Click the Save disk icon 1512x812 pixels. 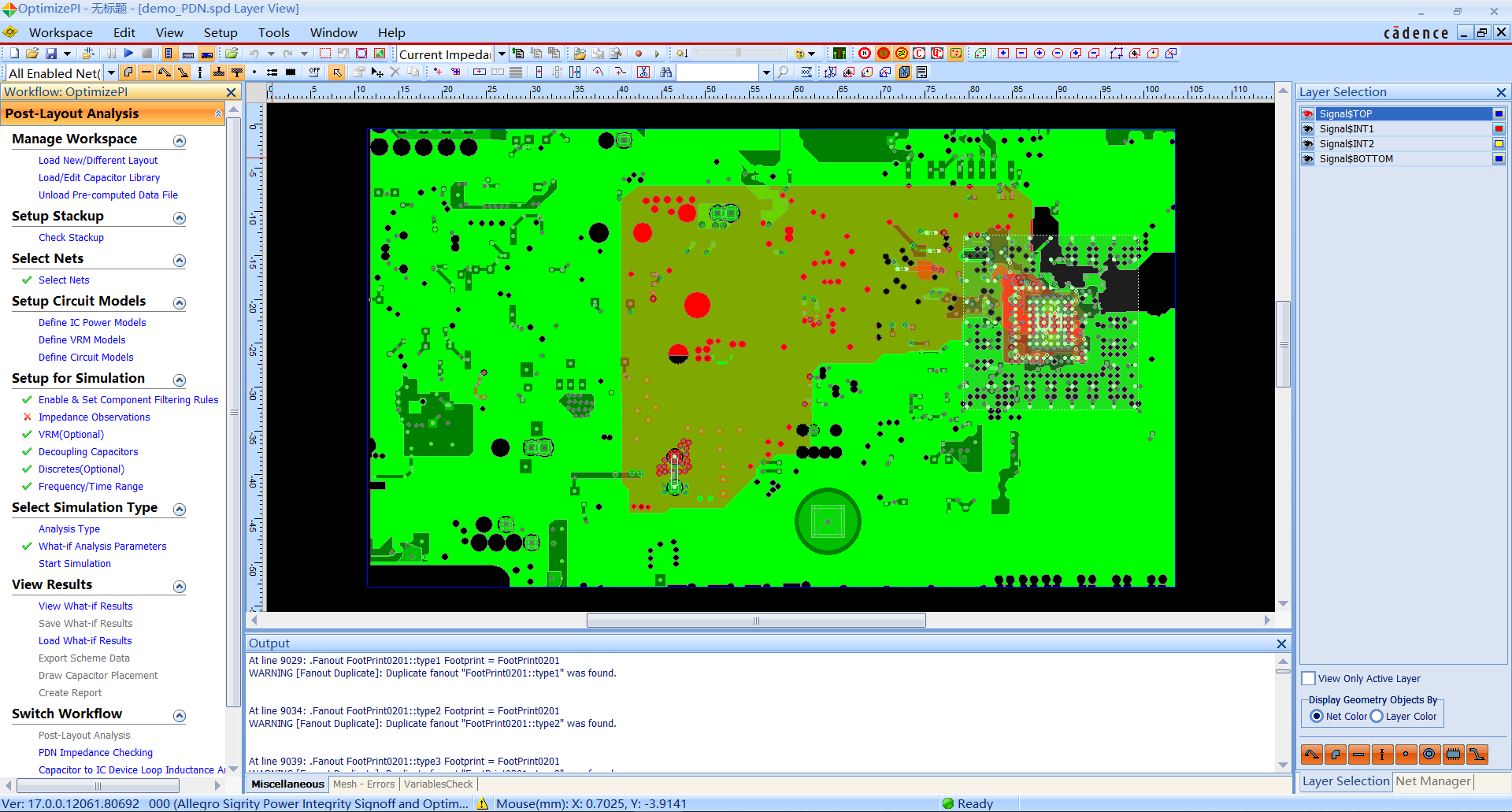click(x=51, y=54)
